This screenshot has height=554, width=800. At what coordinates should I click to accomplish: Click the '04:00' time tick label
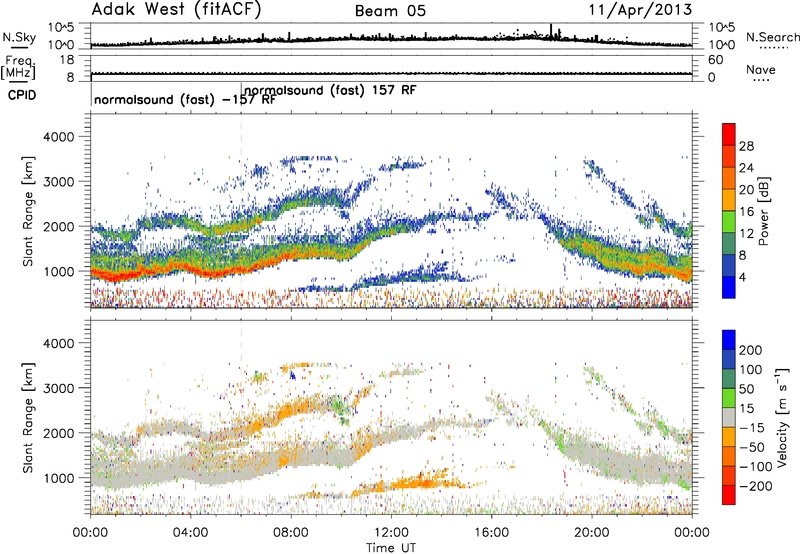click(x=190, y=533)
